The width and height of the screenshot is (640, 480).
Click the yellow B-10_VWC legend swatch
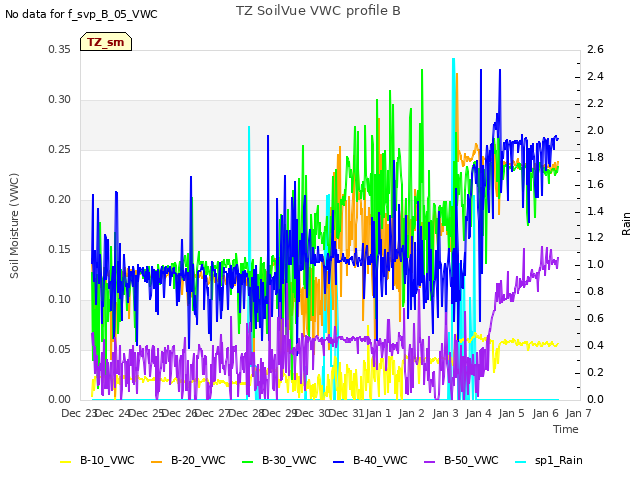66,462
